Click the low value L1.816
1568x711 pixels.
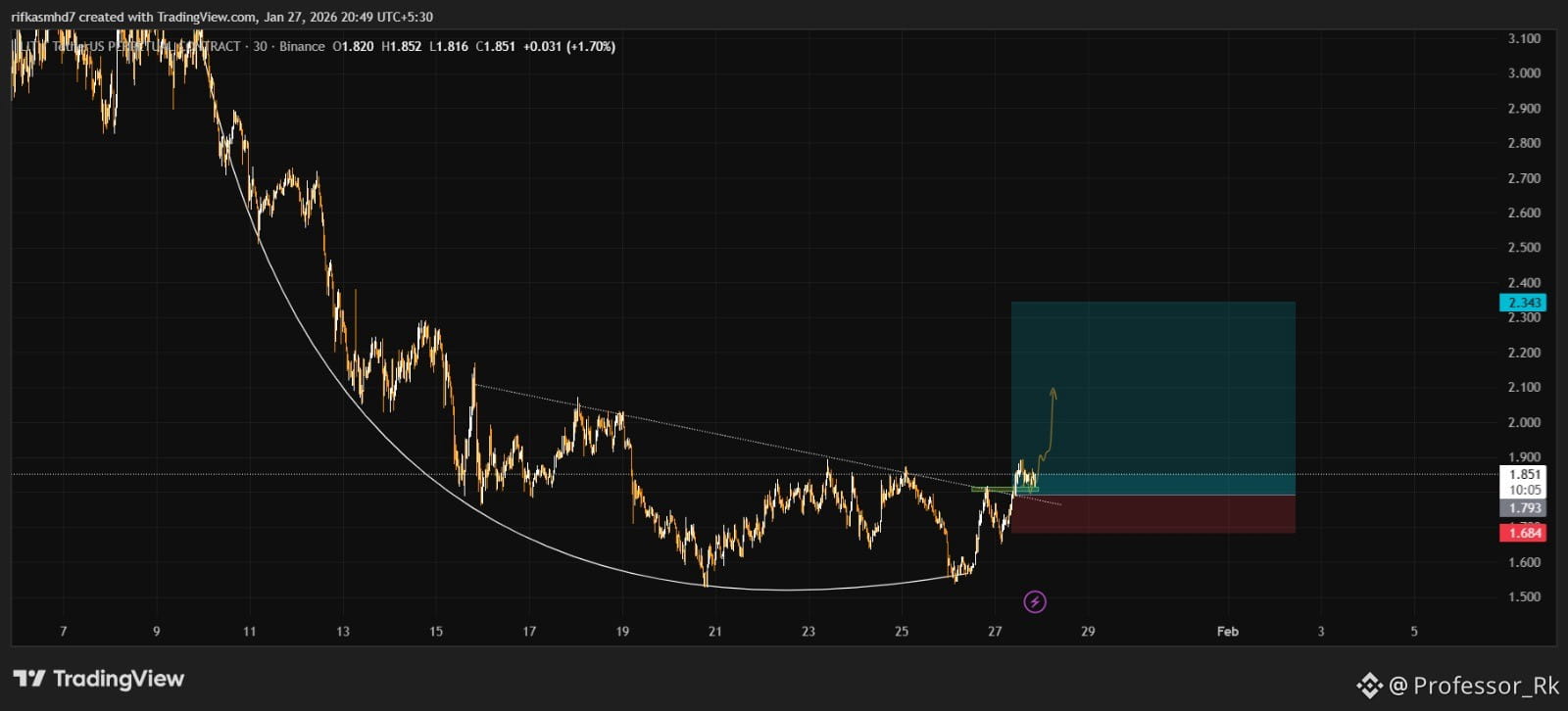[x=449, y=46]
